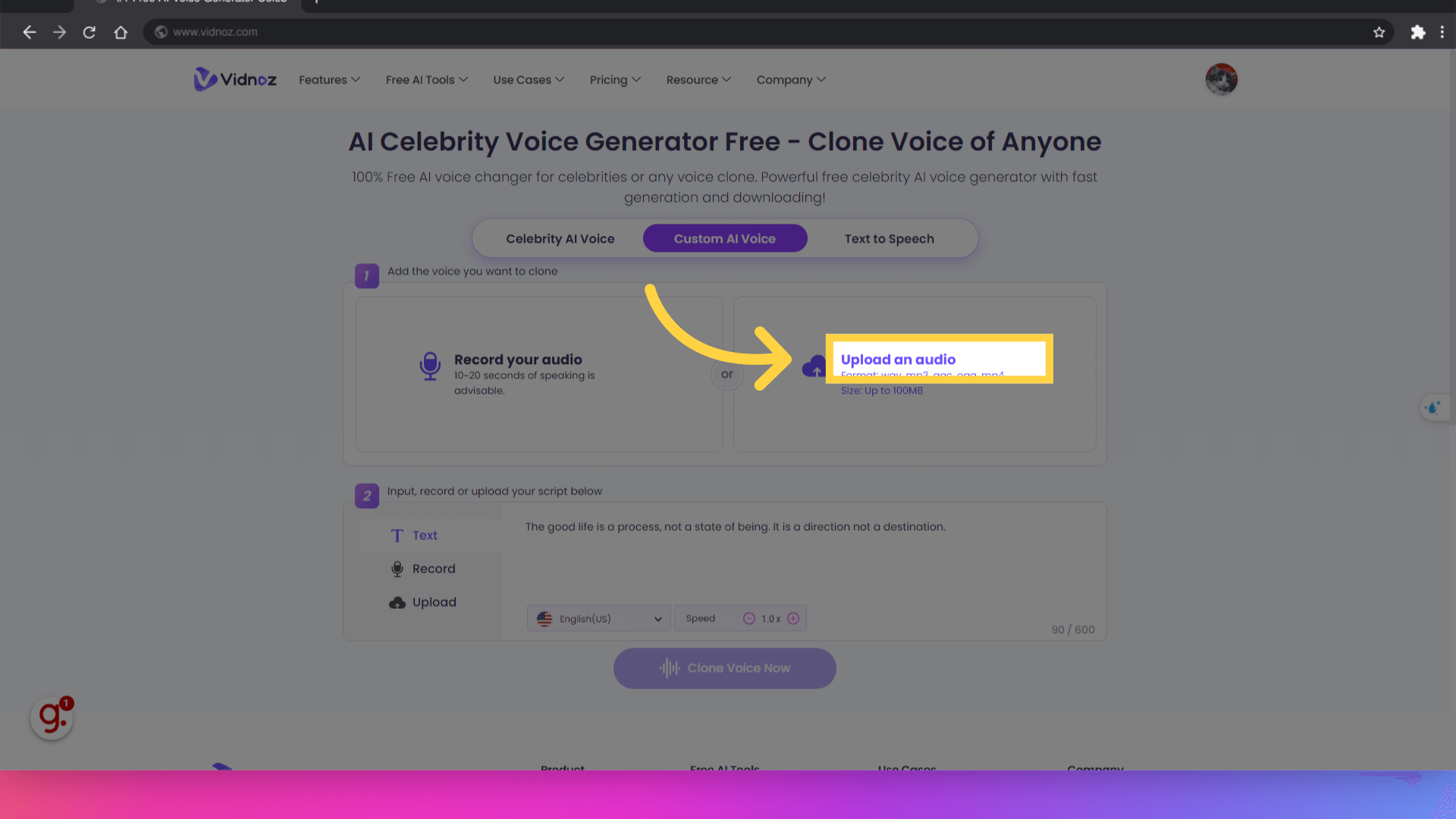Open the Company menu
The width and height of the screenshot is (1456, 819).
click(792, 79)
